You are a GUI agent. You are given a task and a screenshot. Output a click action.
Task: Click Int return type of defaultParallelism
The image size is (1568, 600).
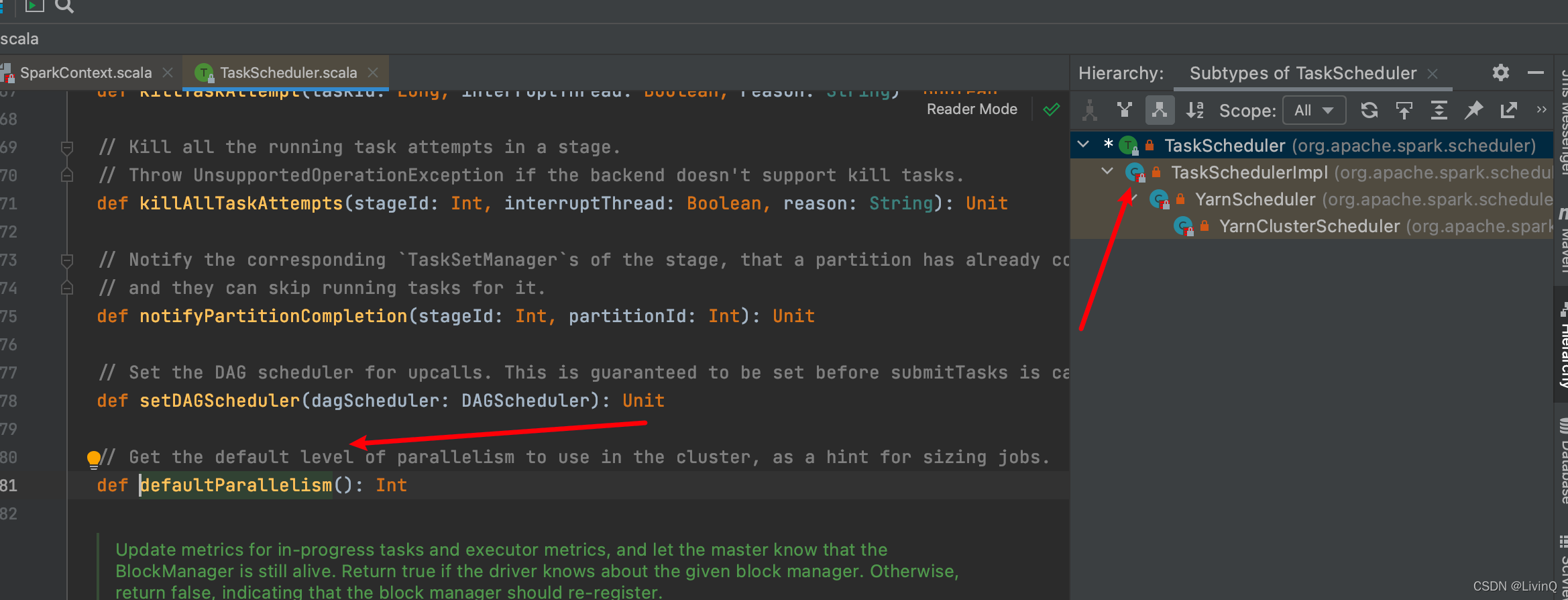click(x=391, y=485)
